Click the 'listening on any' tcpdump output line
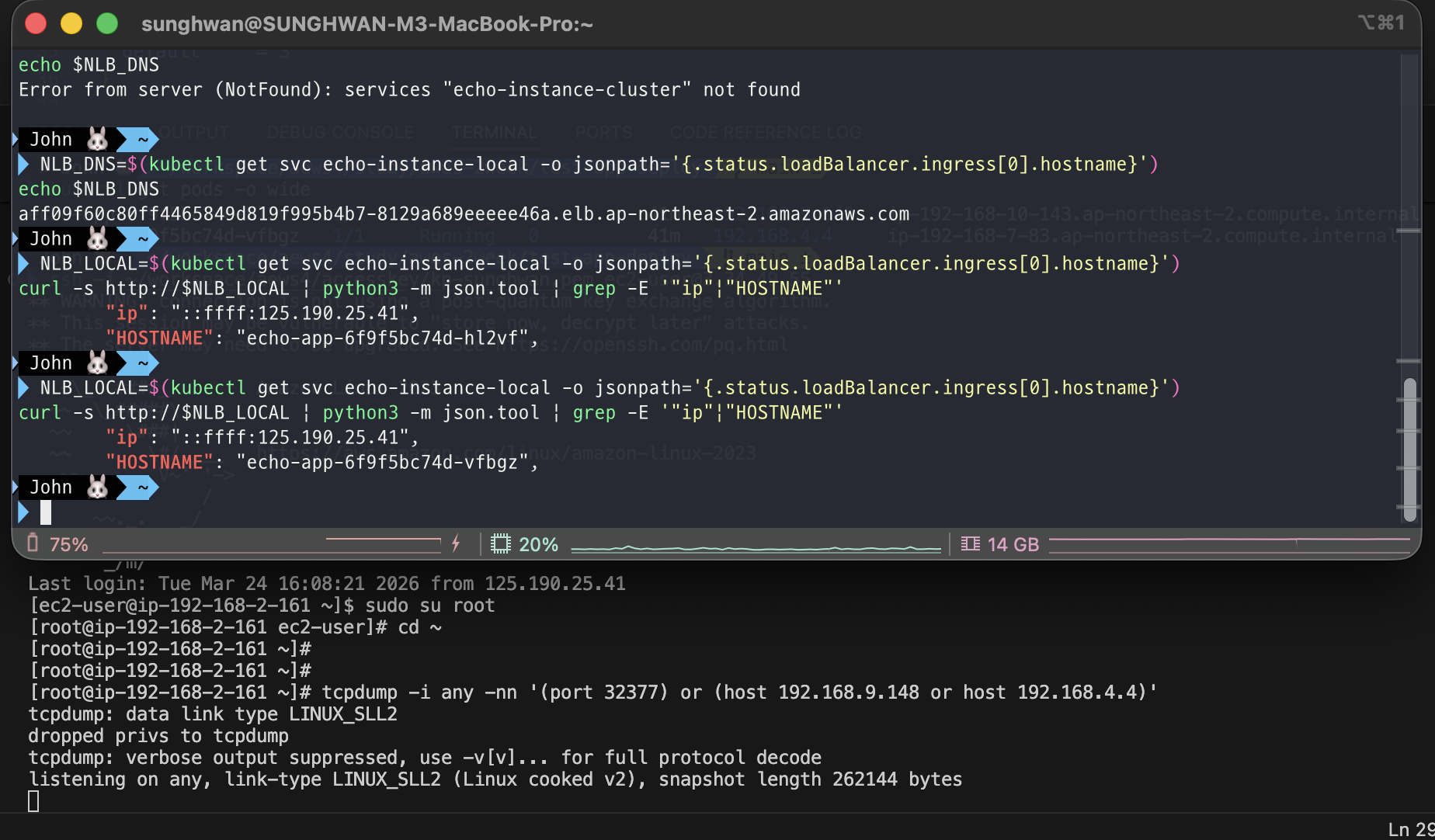The height and width of the screenshot is (840, 1435). [x=495, y=779]
